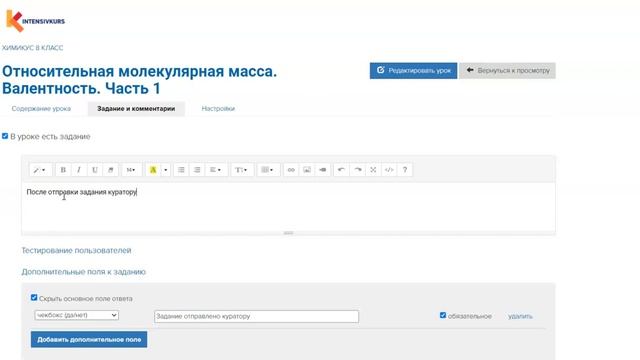Click the editor resize handle bar

[x=288, y=233]
